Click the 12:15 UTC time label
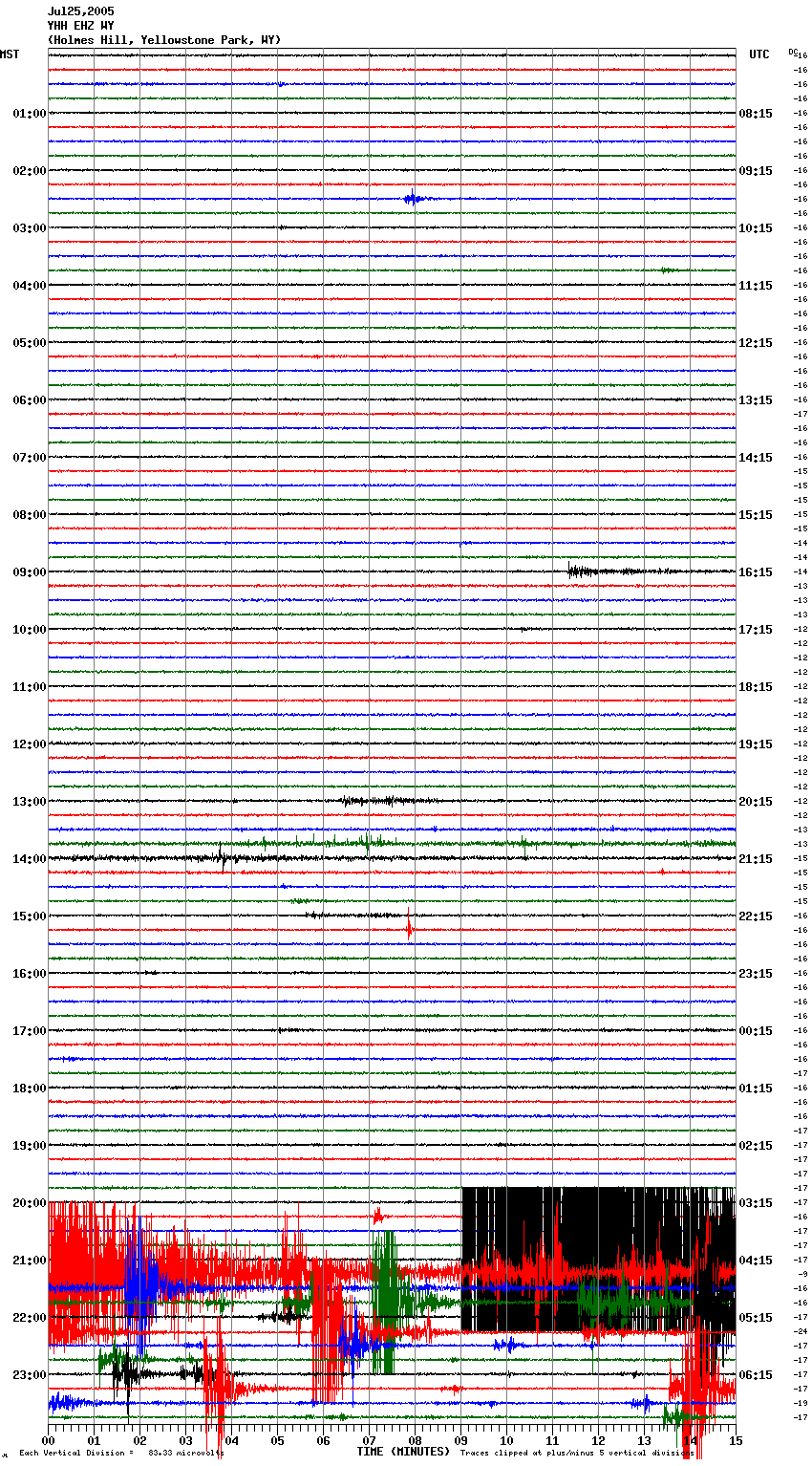Image resolution: width=812 pixels, height=1466 pixels. pyautogui.click(x=756, y=343)
